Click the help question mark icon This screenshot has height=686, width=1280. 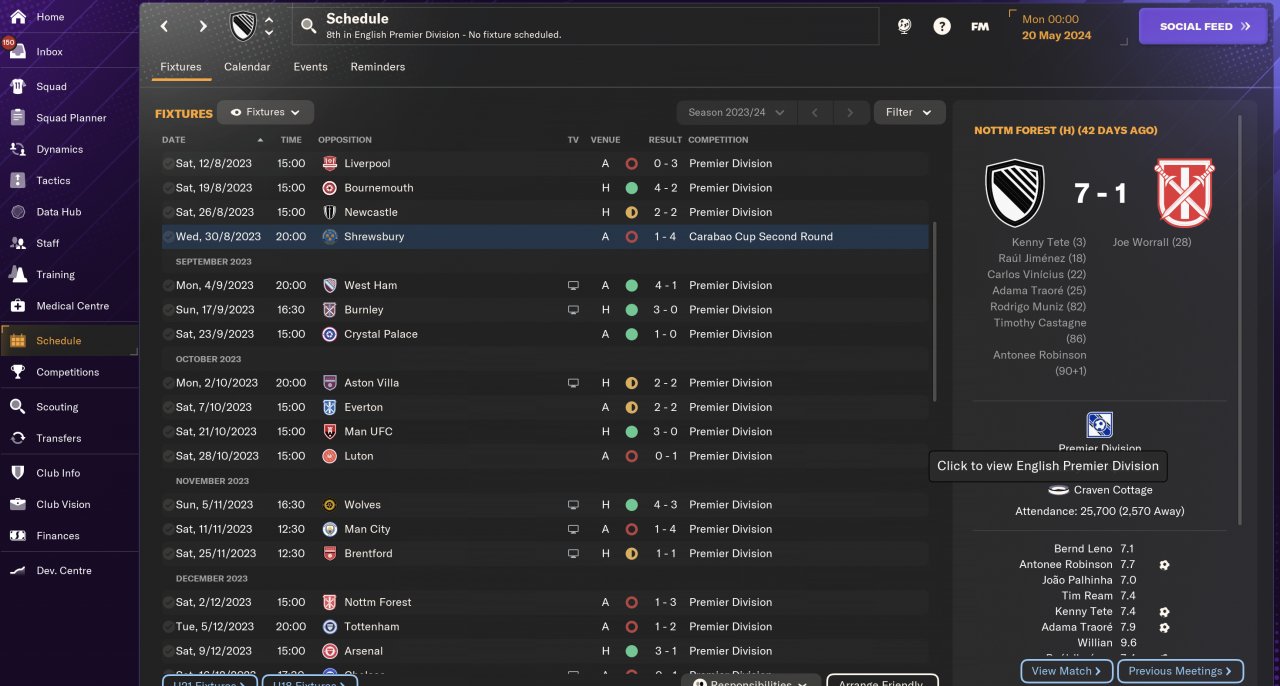(942, 27)
